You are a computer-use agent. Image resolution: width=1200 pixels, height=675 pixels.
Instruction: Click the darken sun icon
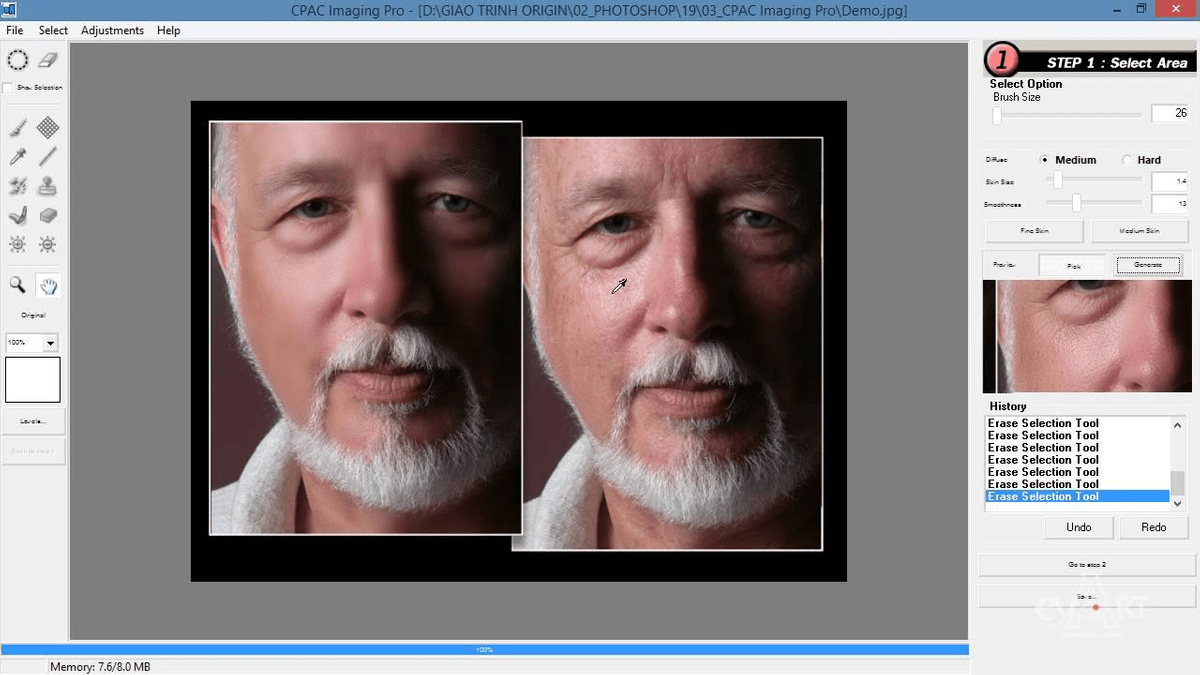pyautogui.click(x=47, y=243)
